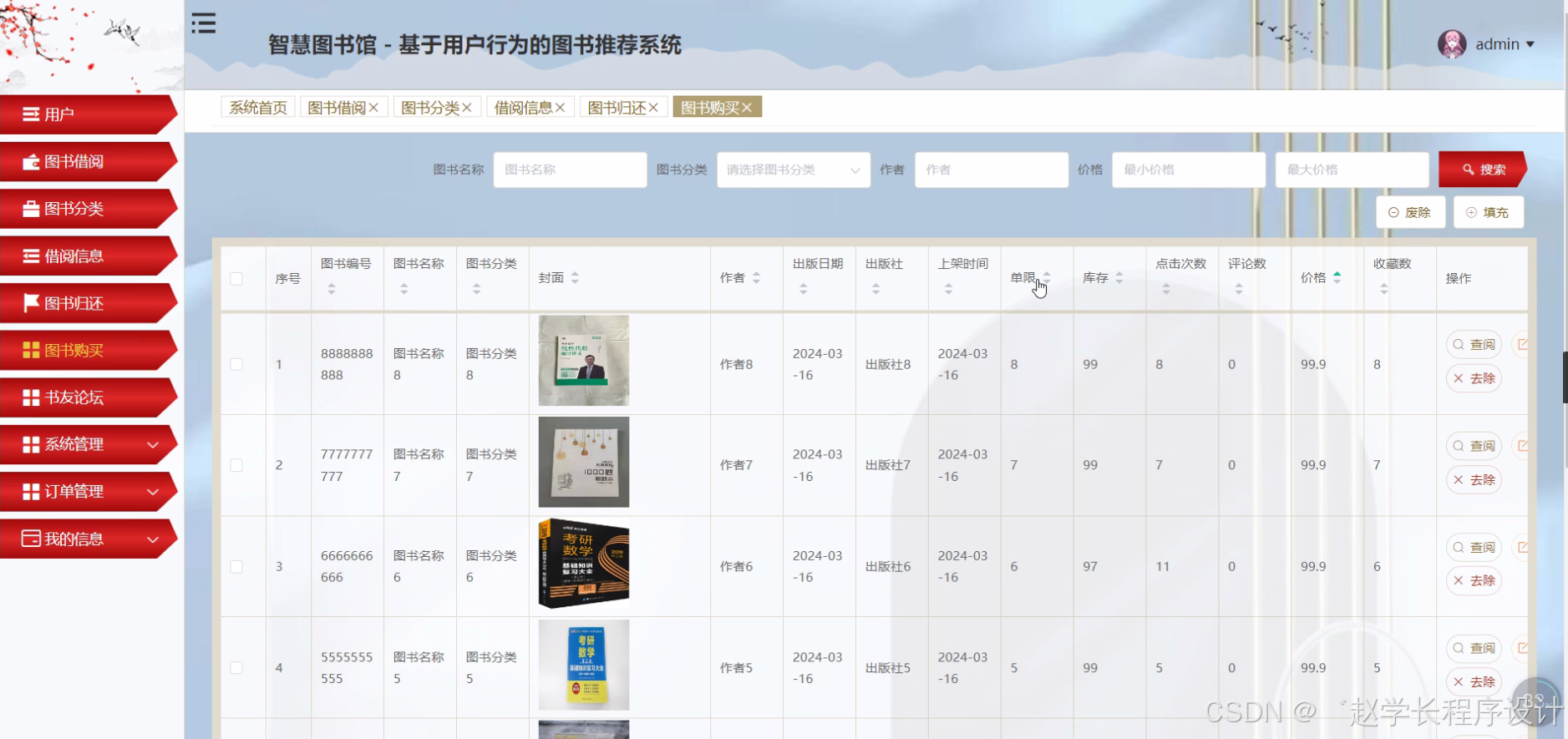The height and width of the screenshot is (739, 1568).
Task: Open cover thumbnail of 图书名称5
Action: click(x=584, y=665)
